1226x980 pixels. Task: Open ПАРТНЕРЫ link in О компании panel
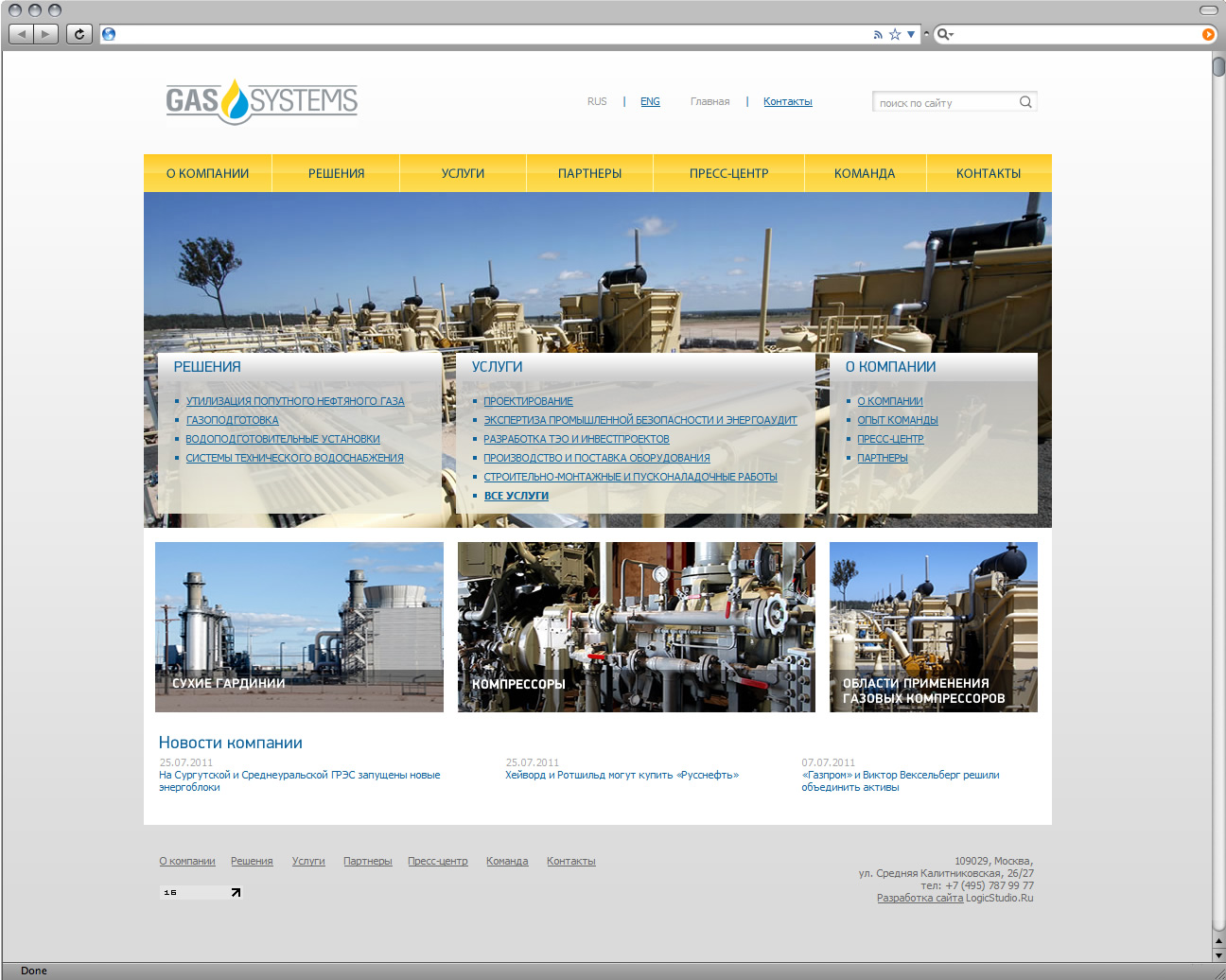coord(883,458)
